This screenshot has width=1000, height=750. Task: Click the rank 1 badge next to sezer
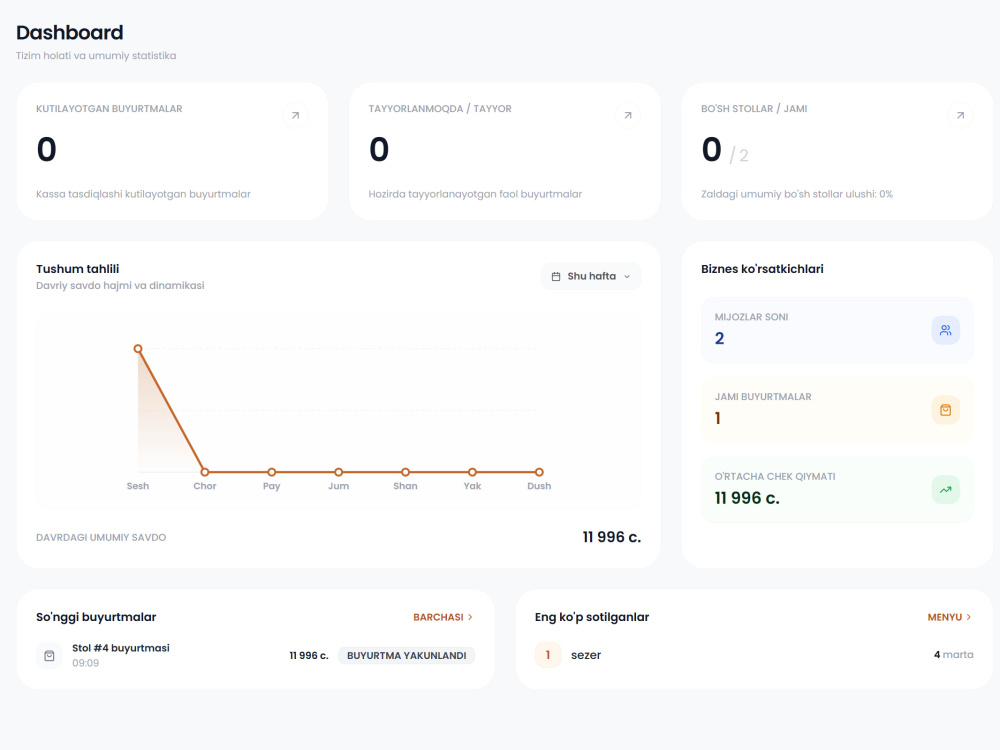[x=548, y=655]
